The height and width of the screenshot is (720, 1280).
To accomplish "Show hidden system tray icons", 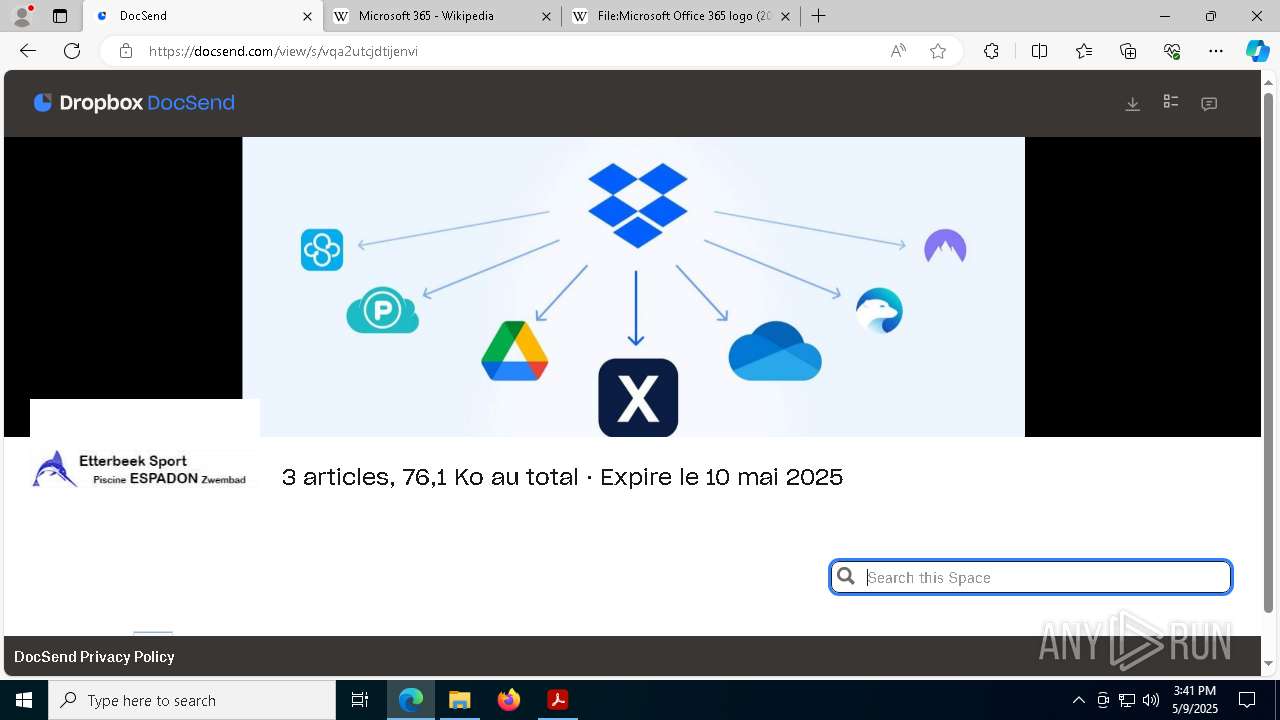I will pos(1078,700).
